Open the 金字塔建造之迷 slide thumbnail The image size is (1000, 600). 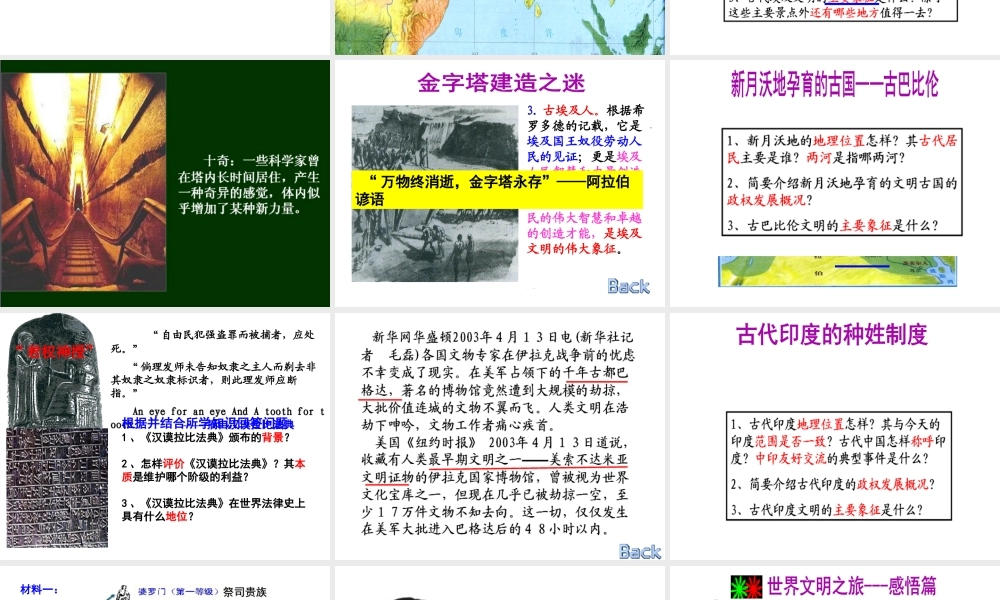[x=499, y=183]
